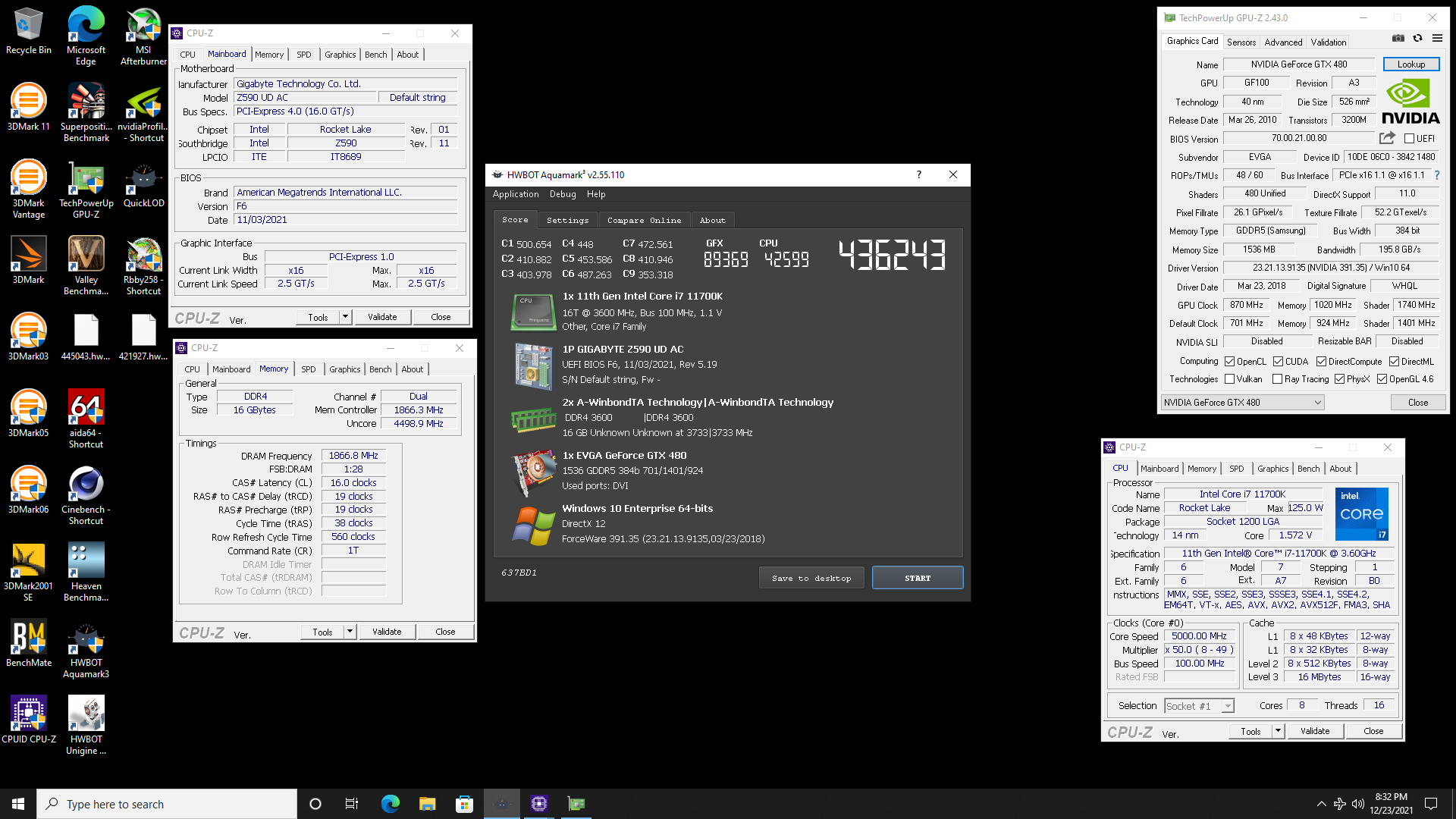1456x819 pixels.
Task: Switch to Compare Online tab in Aquamark
Action: click(644, 220)
